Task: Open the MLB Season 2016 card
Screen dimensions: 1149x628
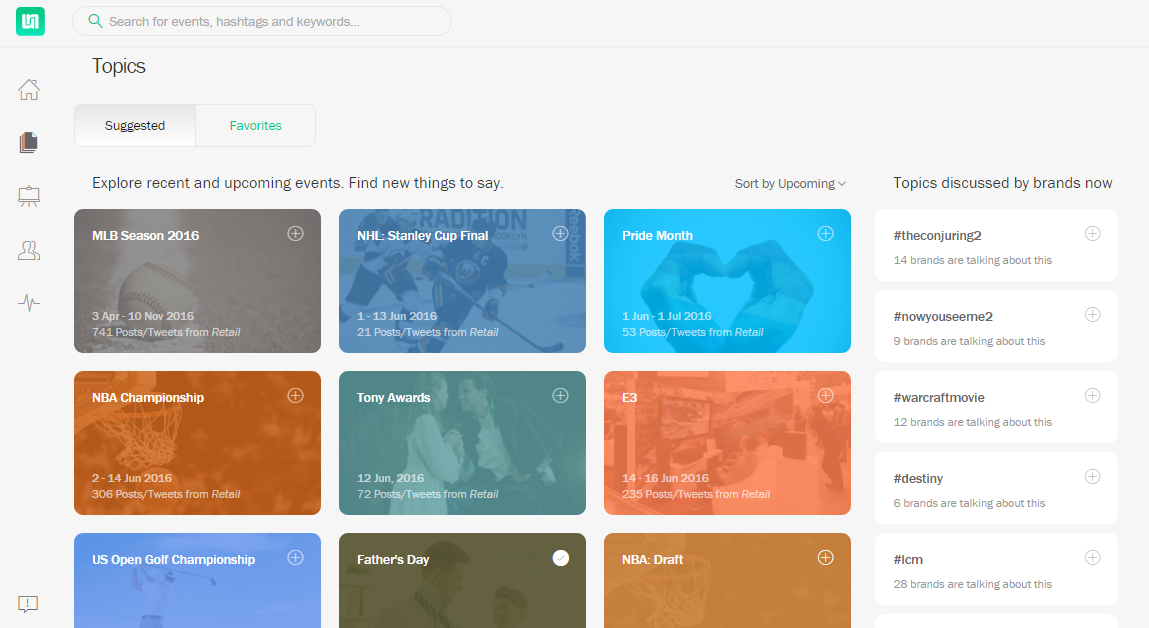Action: [x=197, y=281]
